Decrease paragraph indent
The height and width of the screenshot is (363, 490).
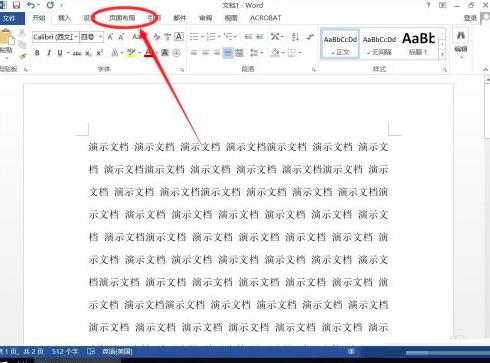(248, 37)
